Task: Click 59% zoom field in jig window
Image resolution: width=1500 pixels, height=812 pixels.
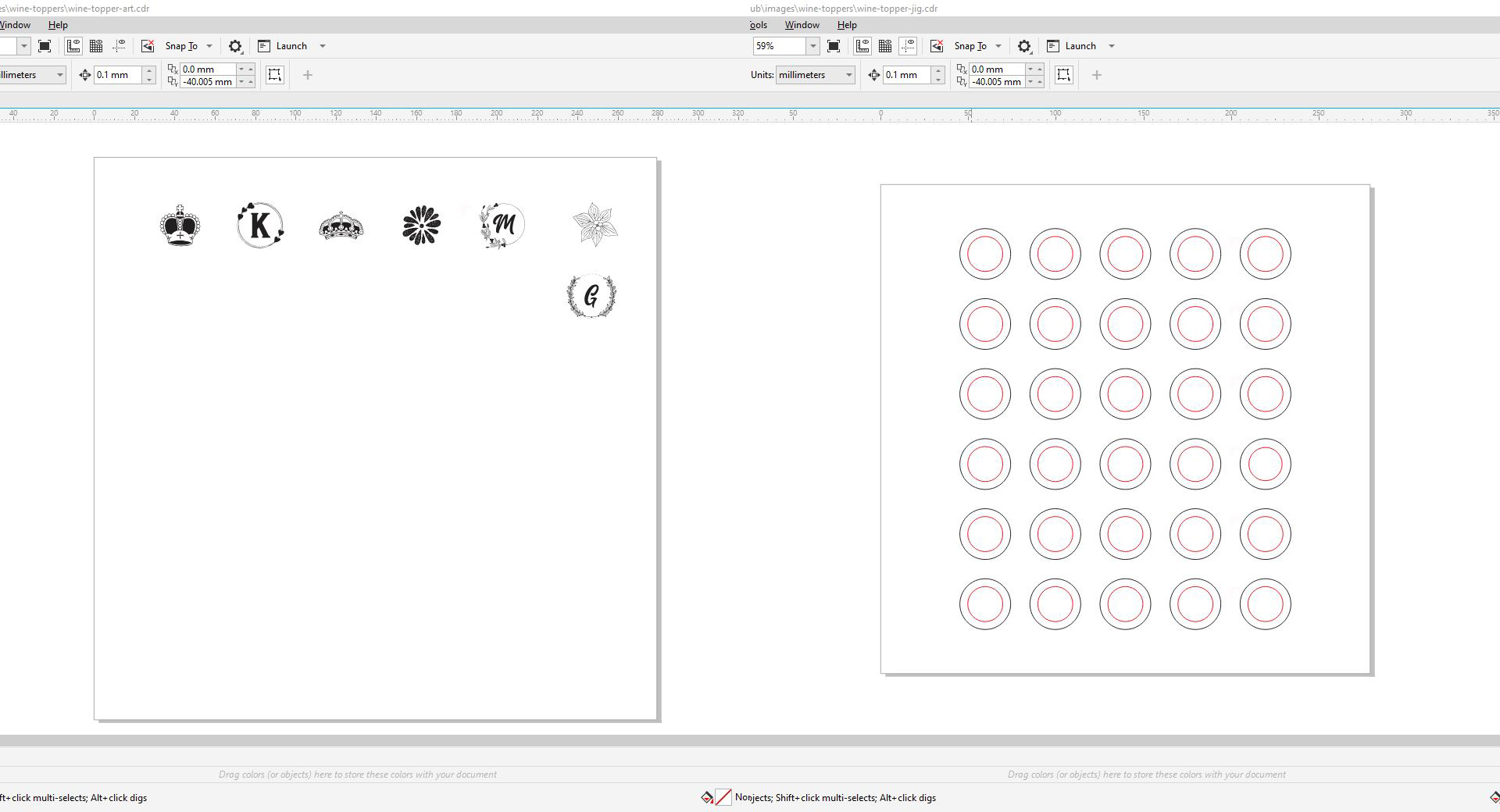Action: coord(780,46)
